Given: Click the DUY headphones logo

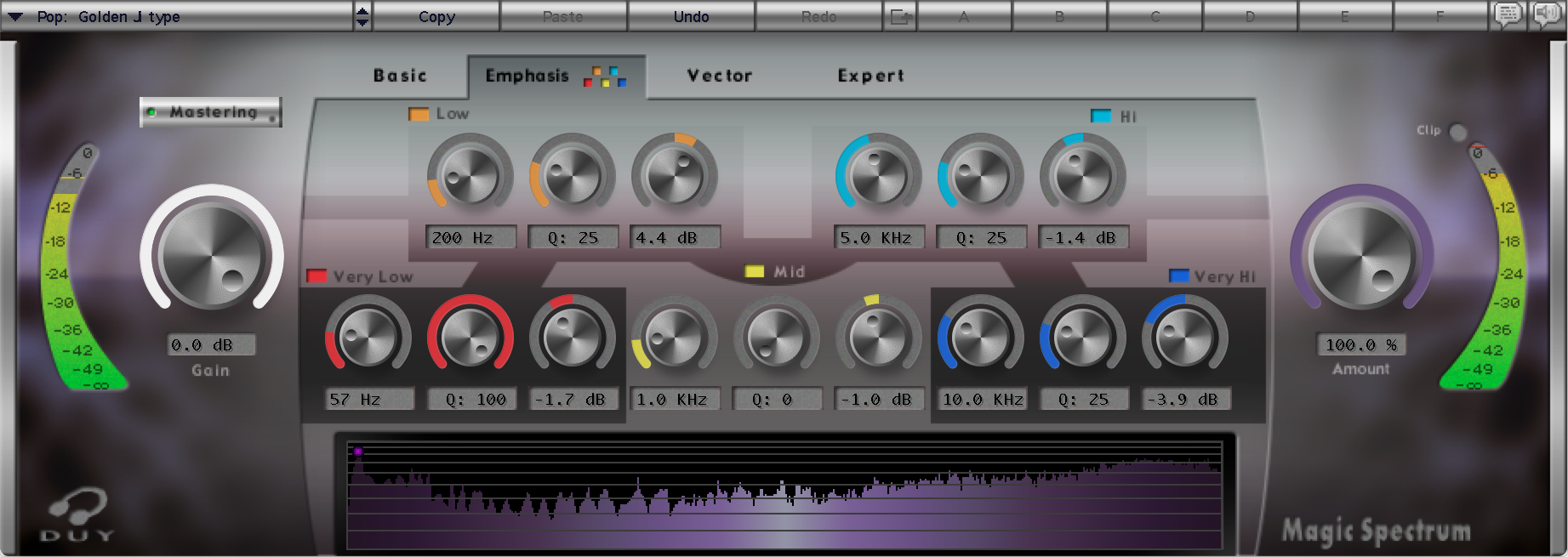Looking at the screenshot, I should click(x=77, y=515).
